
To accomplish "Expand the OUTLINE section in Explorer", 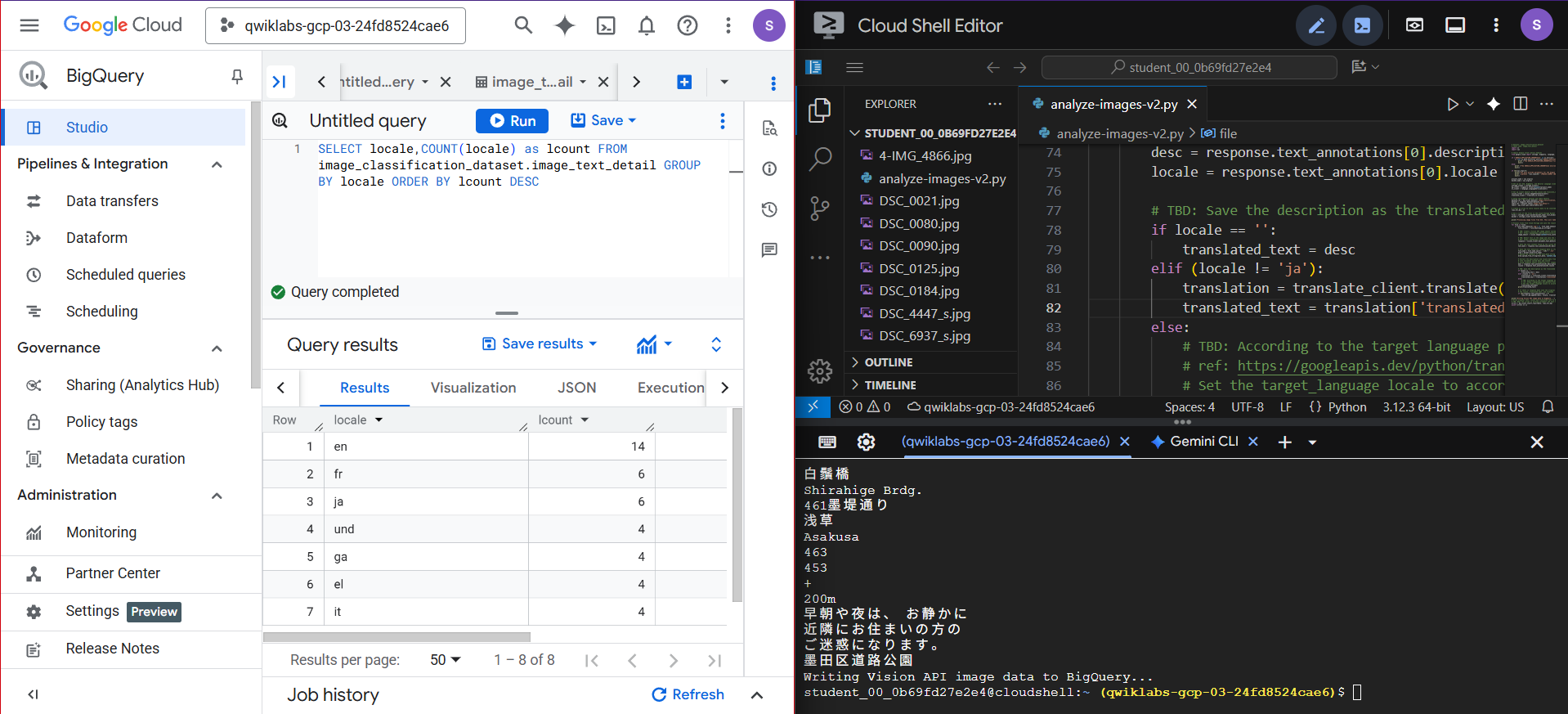I will coord(889,362).
